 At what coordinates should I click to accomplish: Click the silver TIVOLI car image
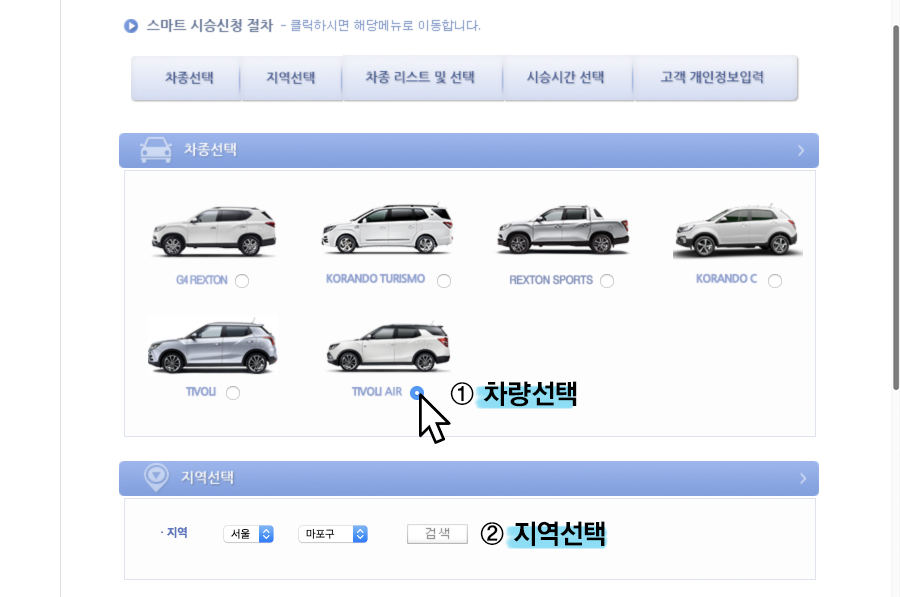point(212,344)
